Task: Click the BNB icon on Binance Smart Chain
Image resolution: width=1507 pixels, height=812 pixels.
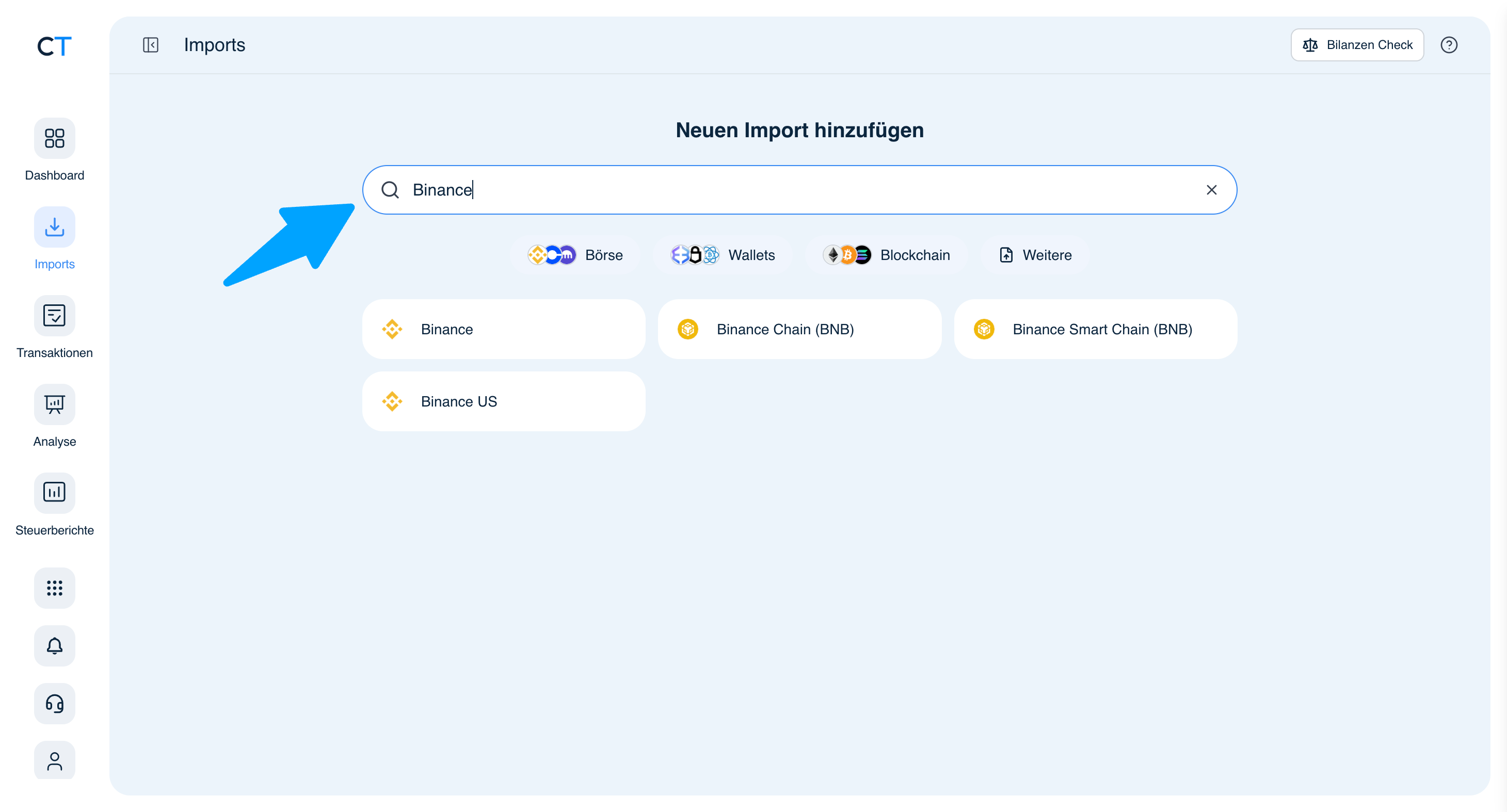Action: 984,329
